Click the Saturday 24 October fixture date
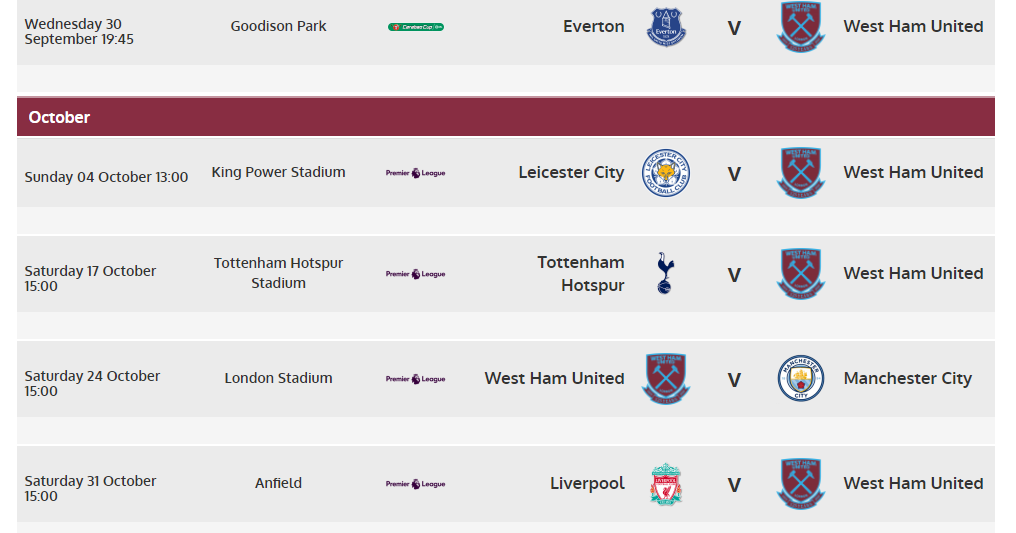The image size is (1016, 533). (x=92, y=383)
